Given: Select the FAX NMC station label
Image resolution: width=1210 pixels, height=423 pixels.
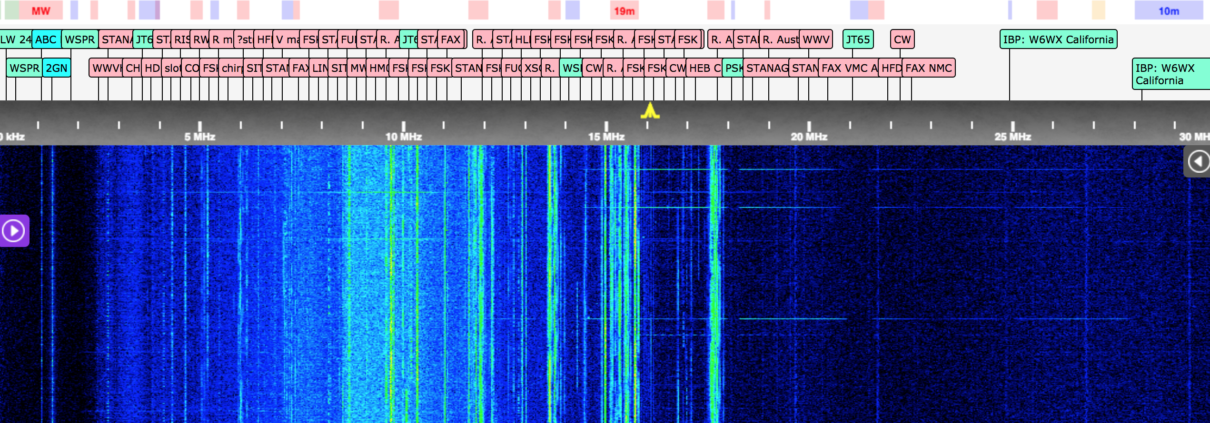Looking at the screenshot, I should click(x=928, y=68).
